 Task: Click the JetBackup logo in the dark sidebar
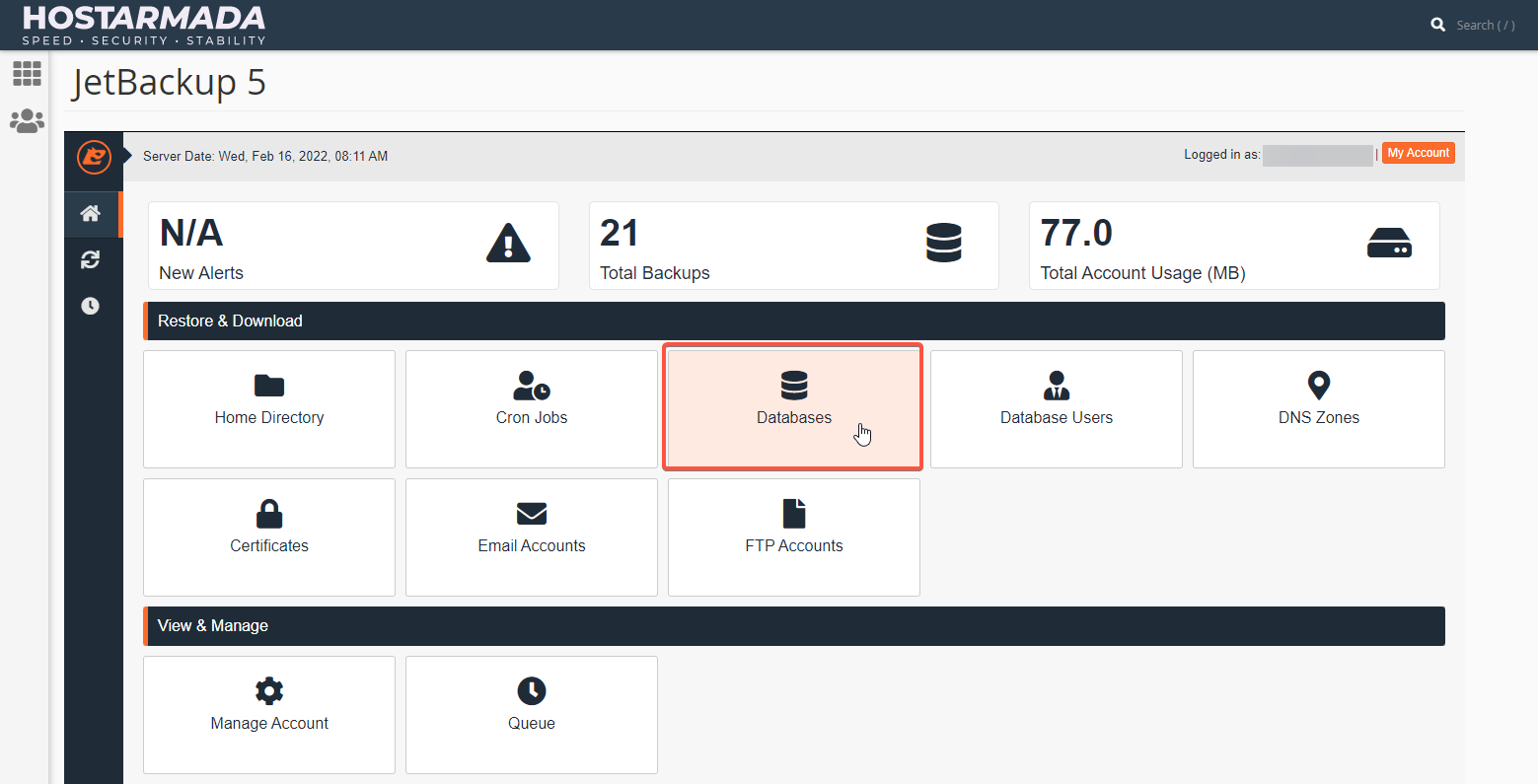(x=93, y=159)
